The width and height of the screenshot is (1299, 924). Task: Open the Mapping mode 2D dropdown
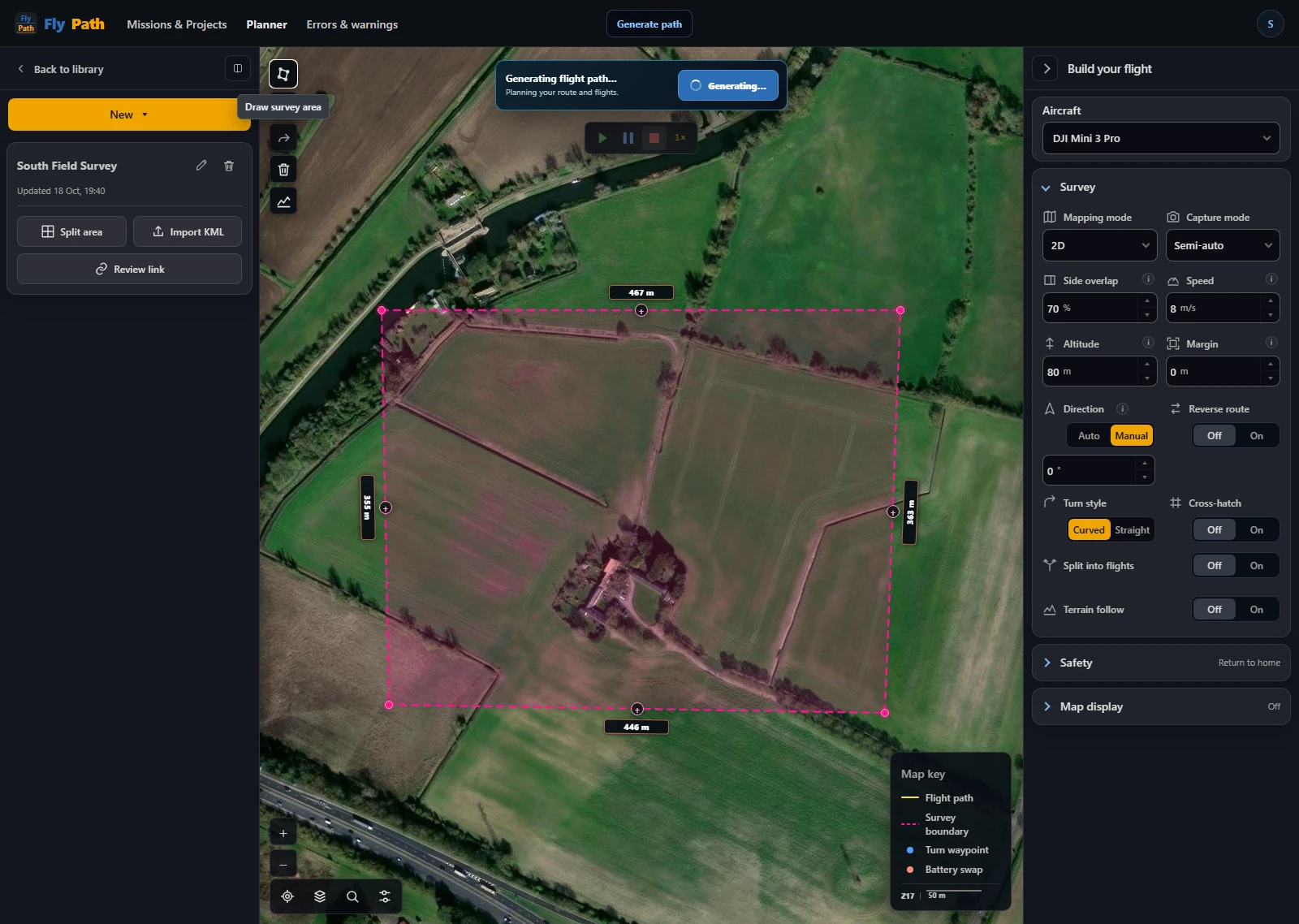click(1099, 245)
